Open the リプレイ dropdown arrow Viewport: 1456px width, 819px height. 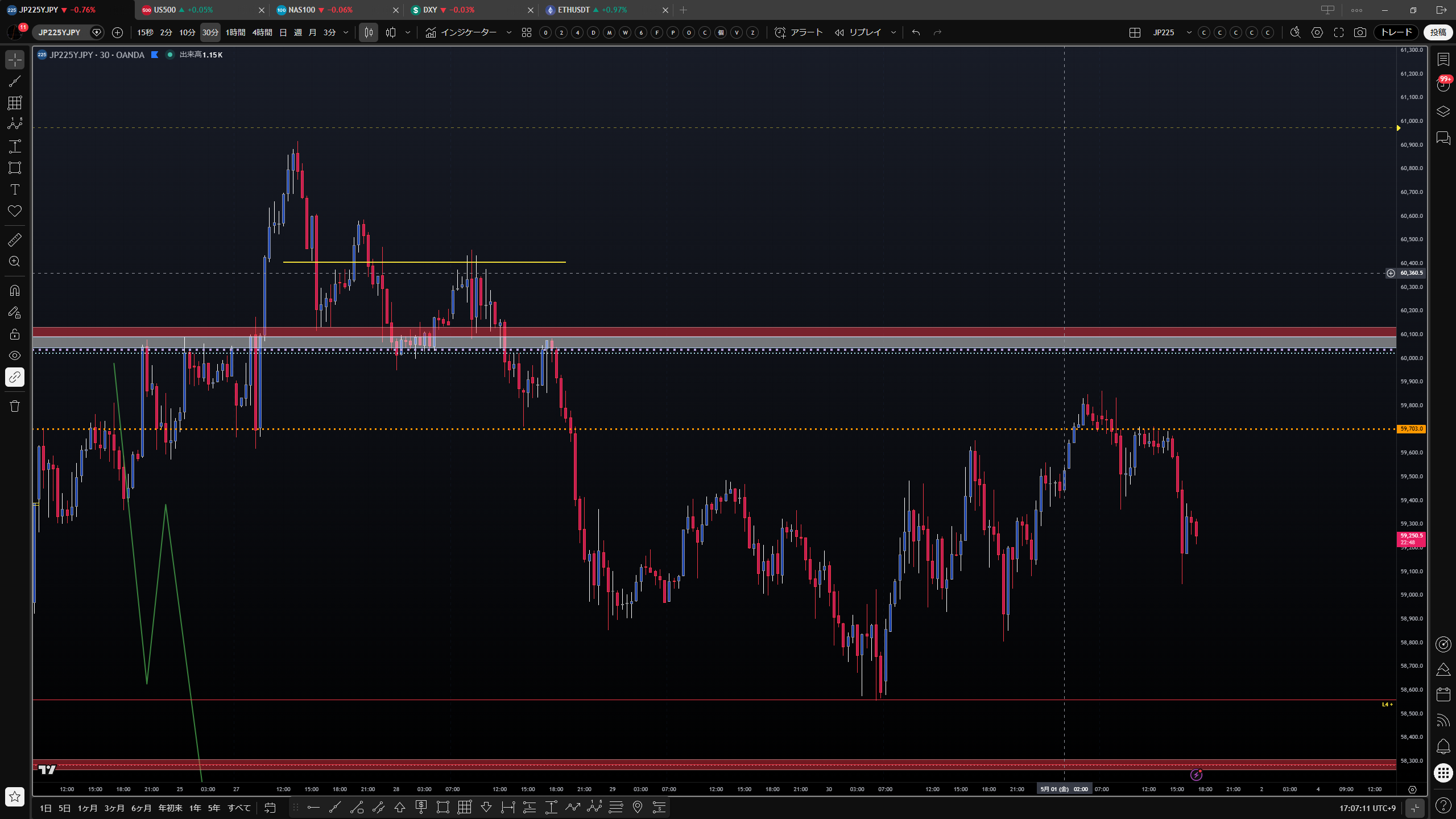894,32
